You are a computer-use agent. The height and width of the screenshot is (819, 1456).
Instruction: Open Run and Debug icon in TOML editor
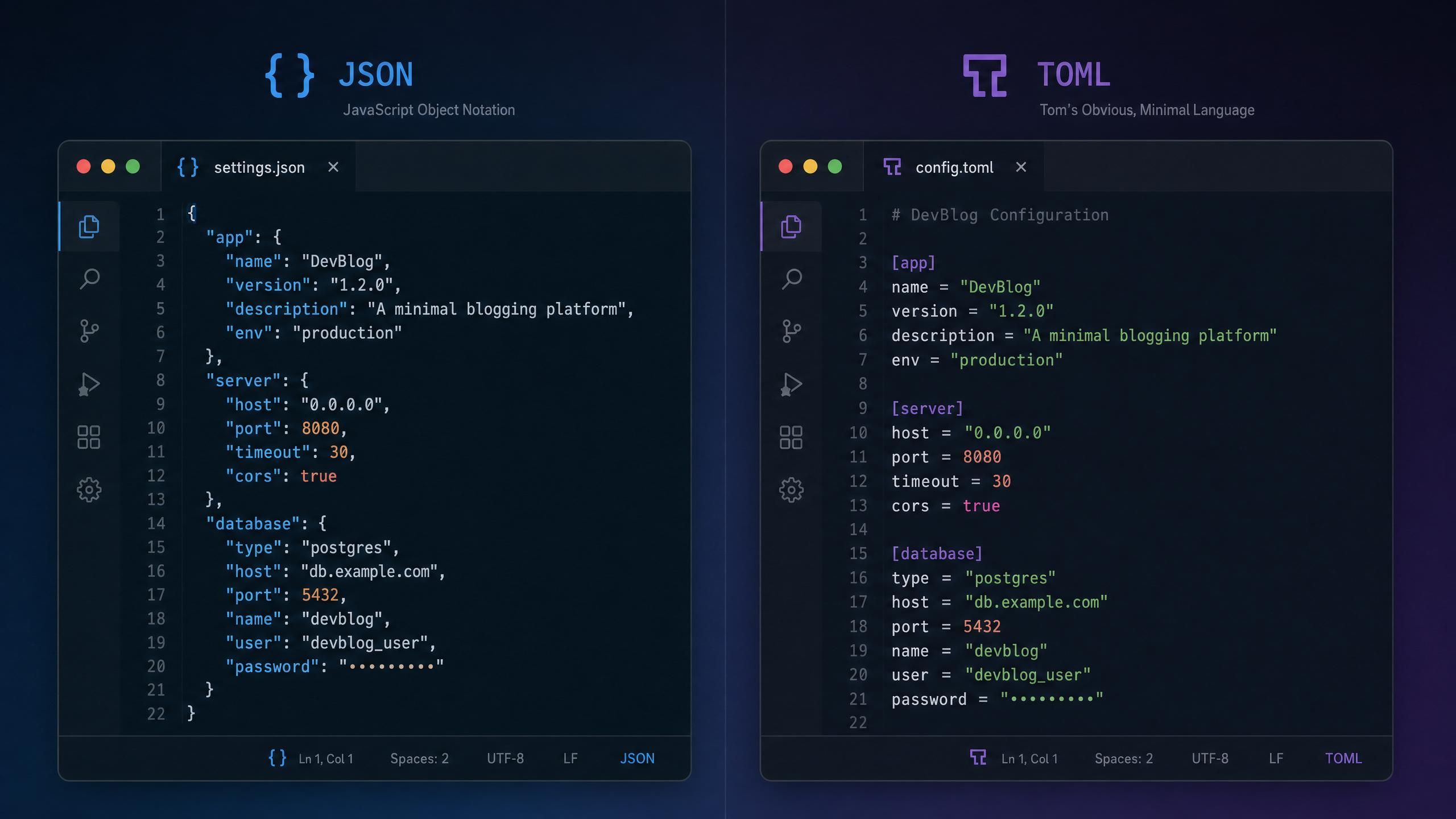791,384
